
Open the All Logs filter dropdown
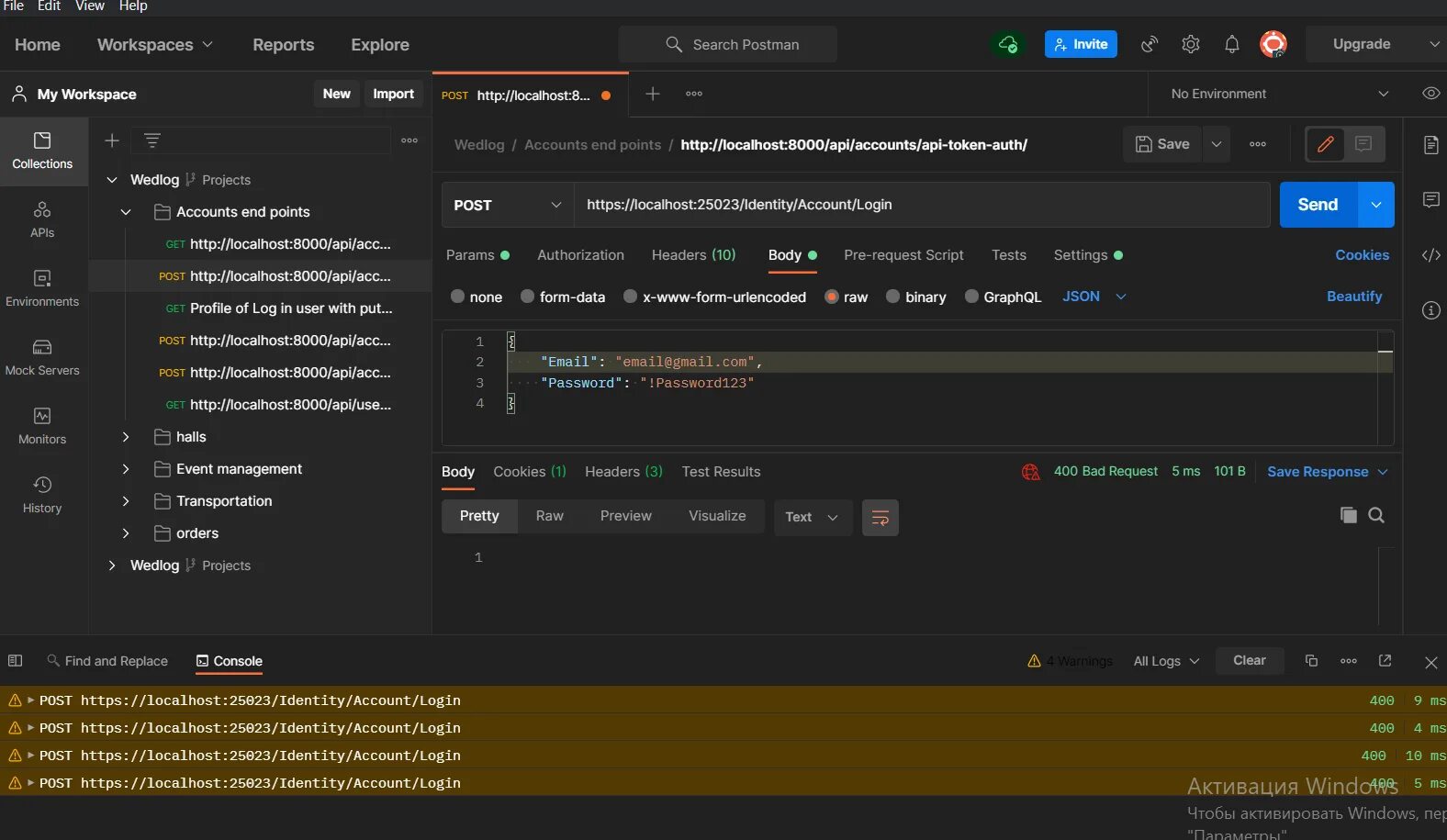[x=1166, y=661]
